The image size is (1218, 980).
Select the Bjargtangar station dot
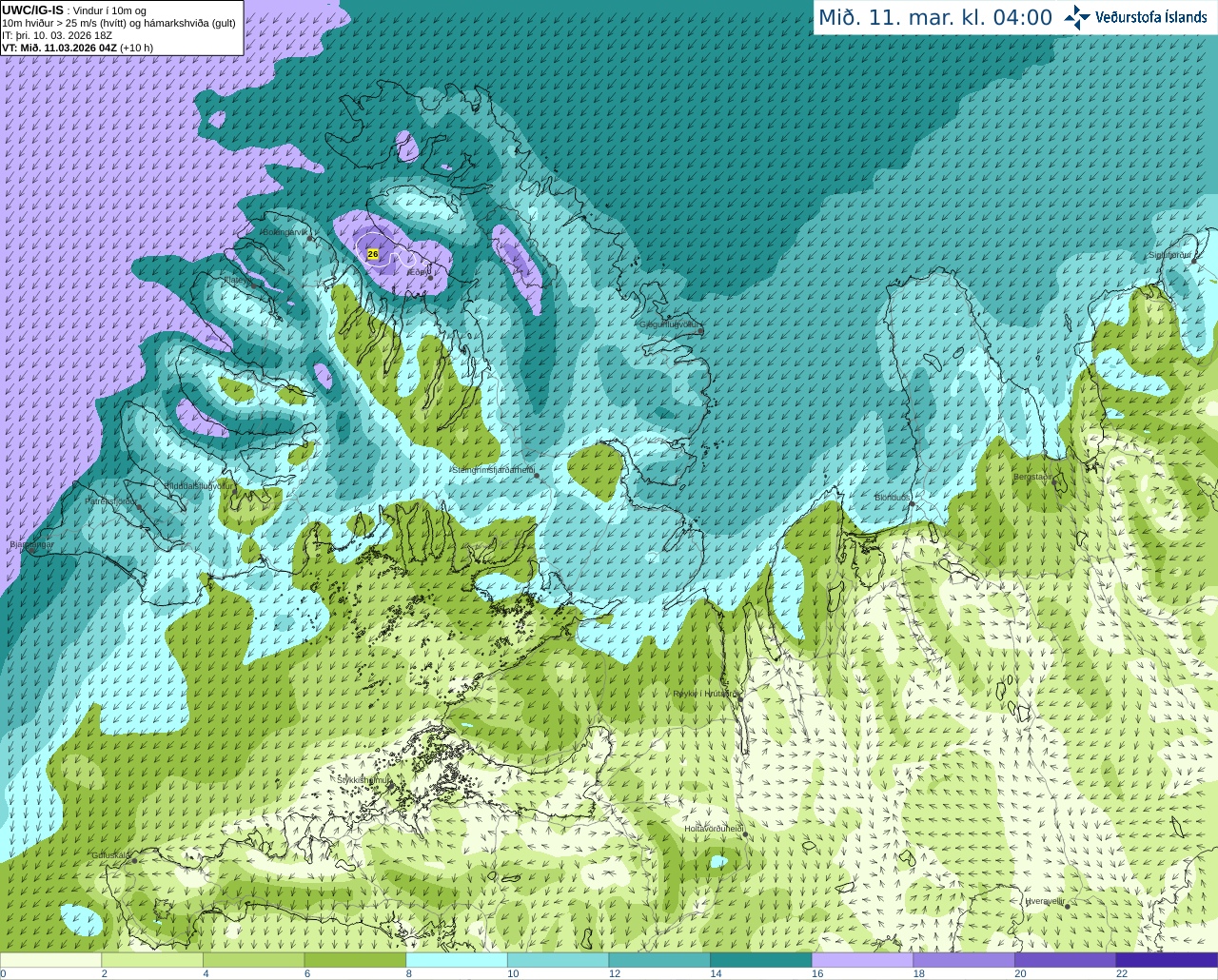click(30, 551)
